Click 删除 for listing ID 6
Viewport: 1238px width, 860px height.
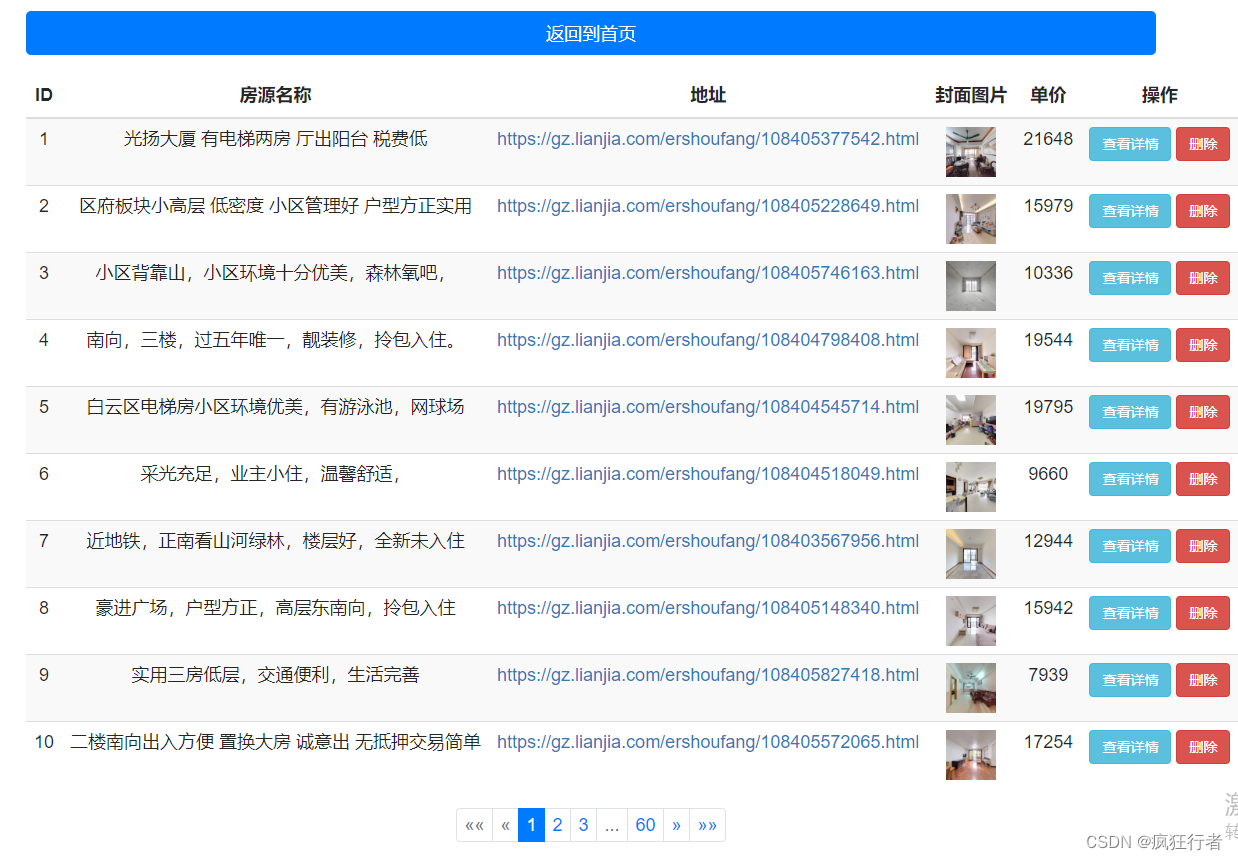pyautogui.click(x=1202, y=478)
